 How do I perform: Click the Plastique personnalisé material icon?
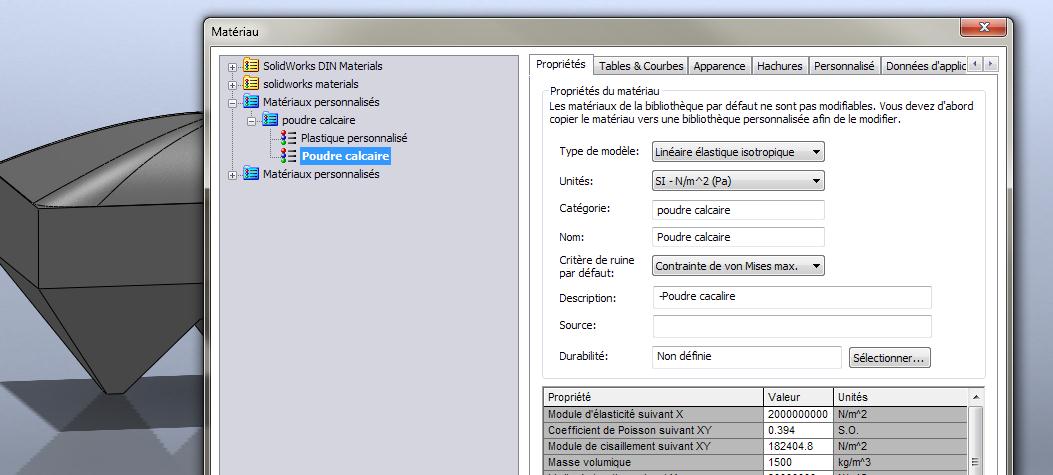coord(289,138)
